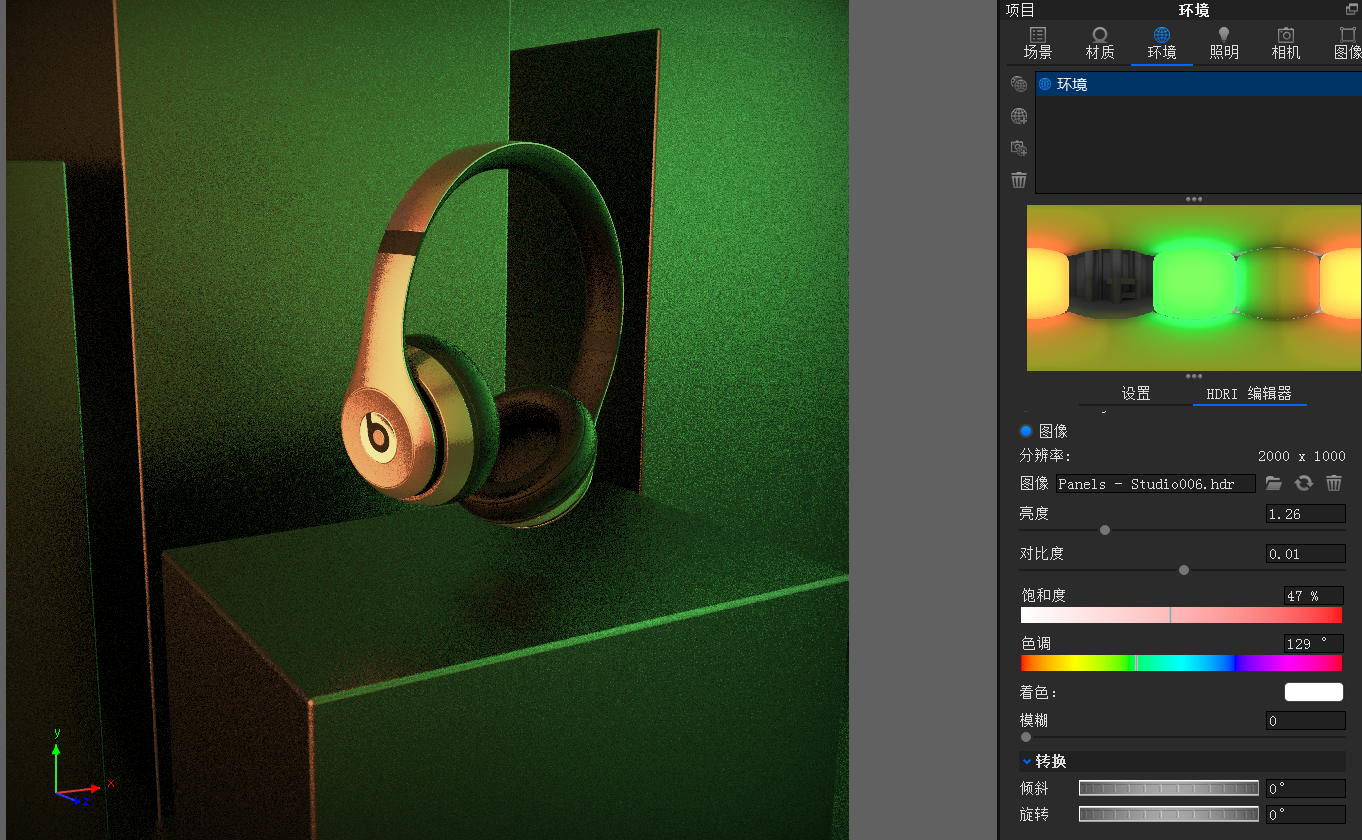Click the 亮度 slider track
Image resolution: width=1362 pixels, height=840 pixels.
(x=1182, y=530)
